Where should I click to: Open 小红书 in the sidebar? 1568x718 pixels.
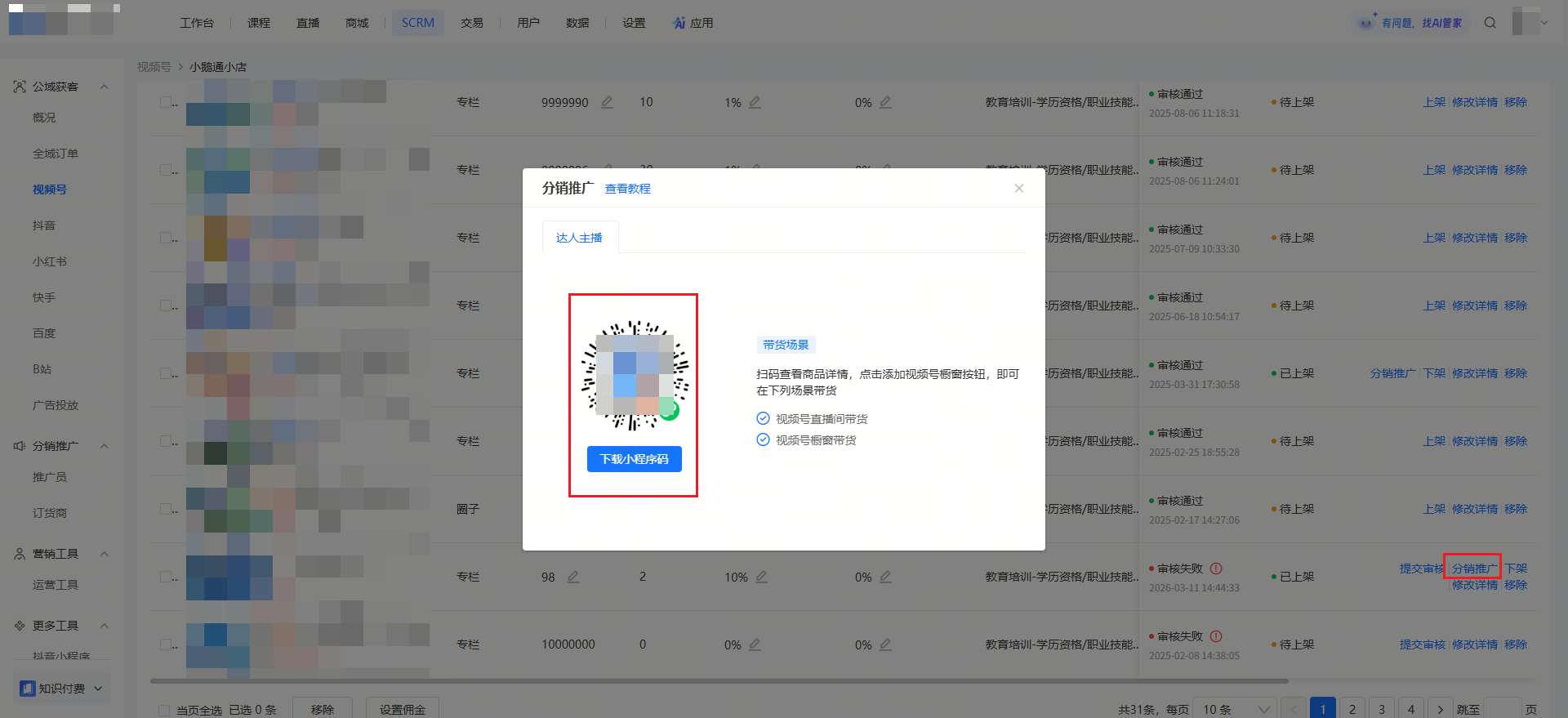tap(50, 261)
